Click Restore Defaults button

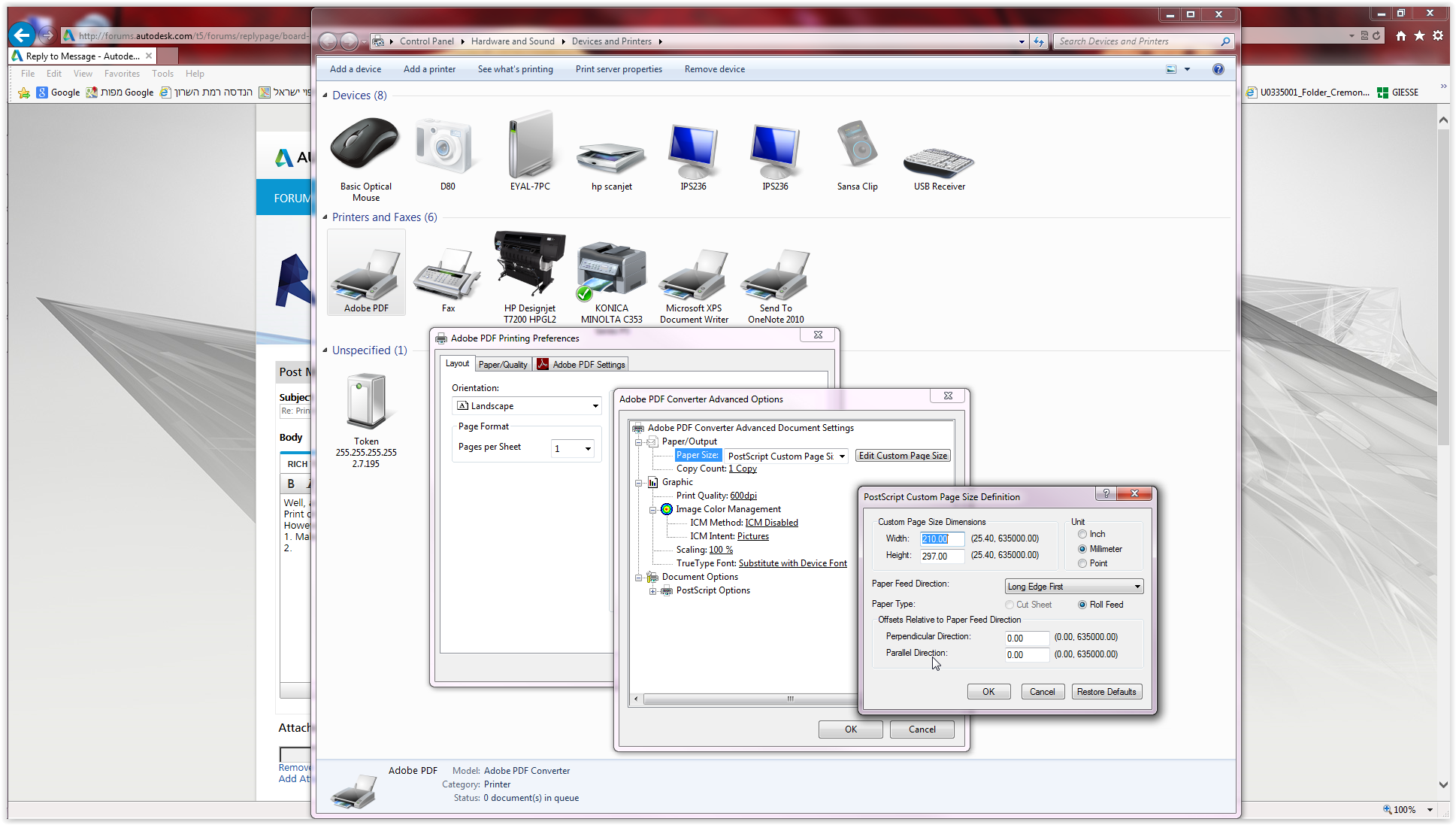pos(1106,692)
